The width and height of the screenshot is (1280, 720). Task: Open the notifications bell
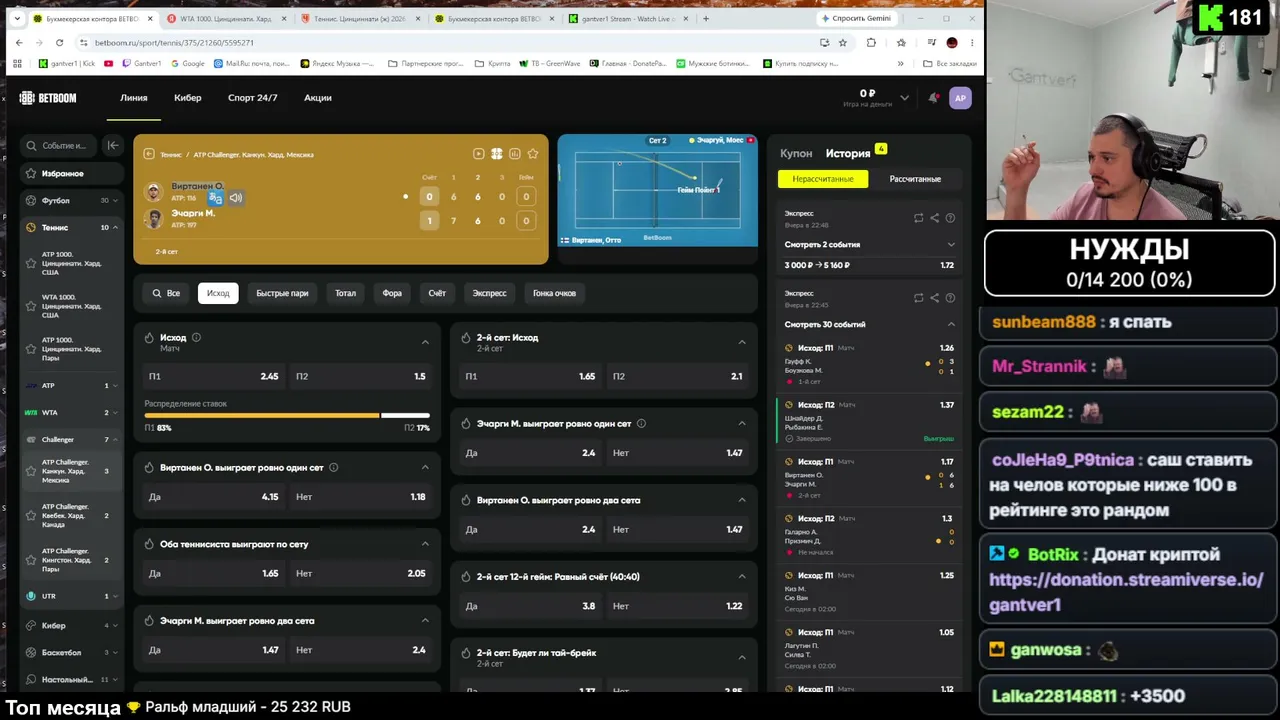tap(934, 98)
